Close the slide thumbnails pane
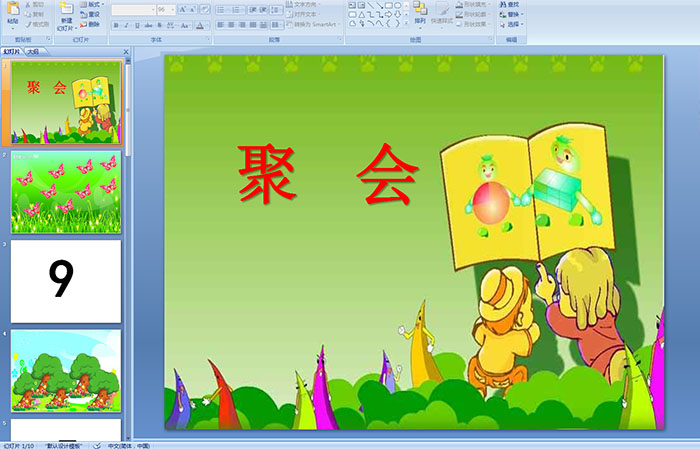The image size is (700, 449). (126, 52)
